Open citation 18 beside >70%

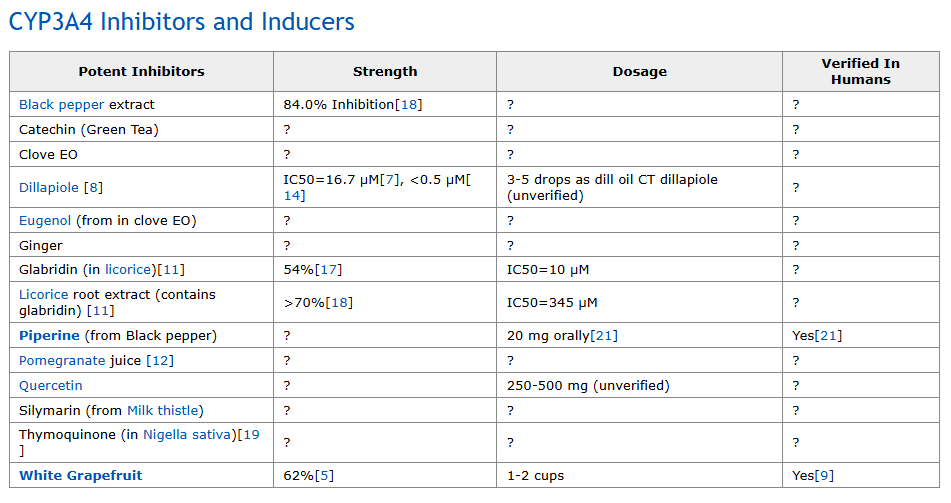(x=339, y=302)
